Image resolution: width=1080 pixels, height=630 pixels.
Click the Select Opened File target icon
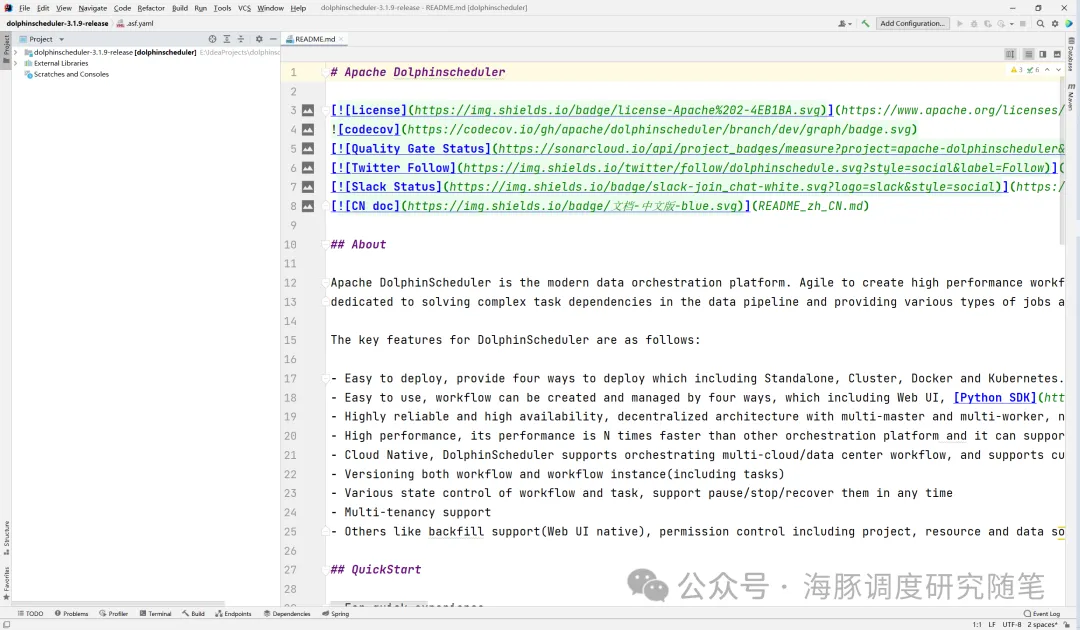click(x=212, y=39)
